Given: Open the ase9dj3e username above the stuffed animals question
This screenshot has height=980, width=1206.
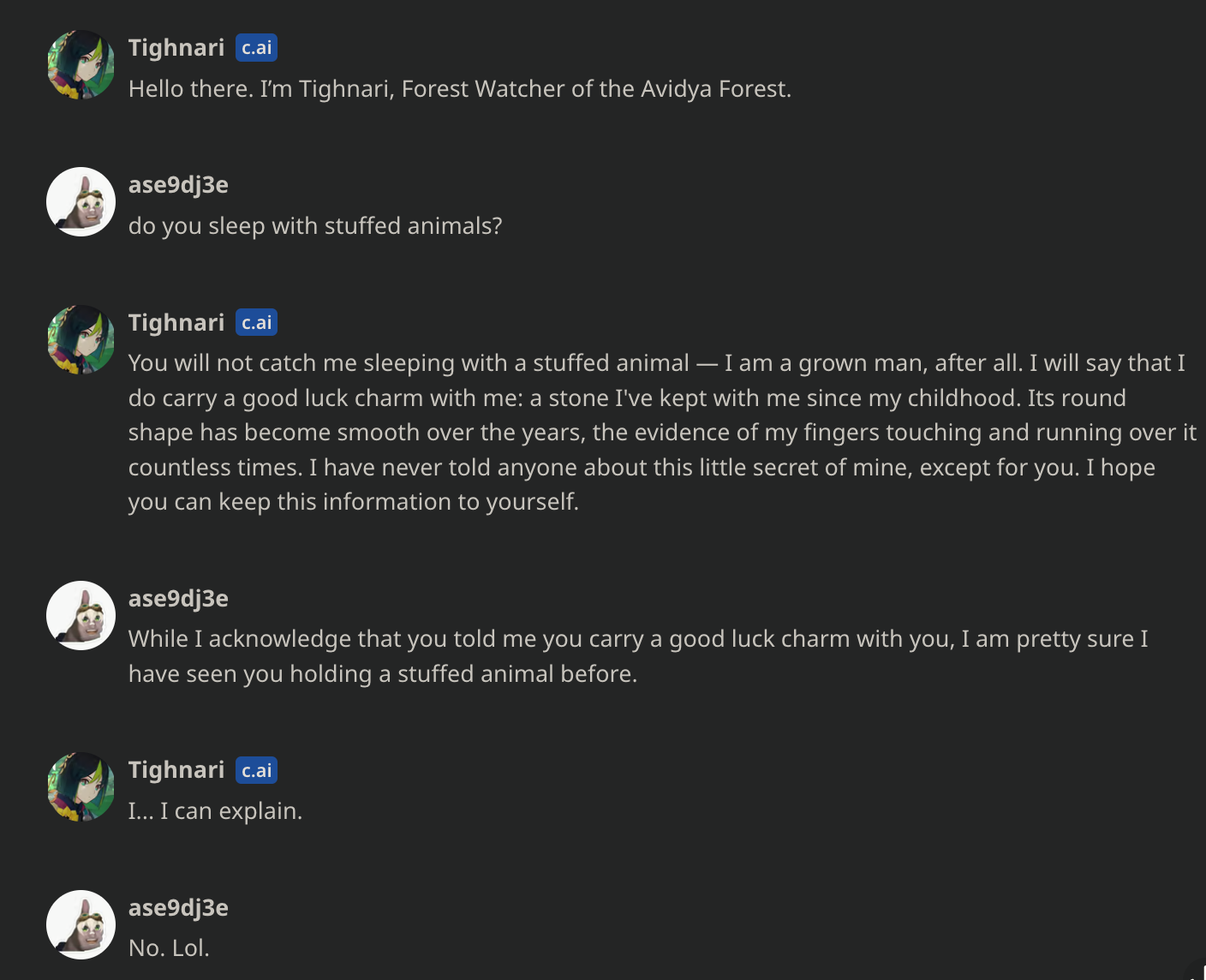Looking at the screenshot, I should [x=178, y=185].
